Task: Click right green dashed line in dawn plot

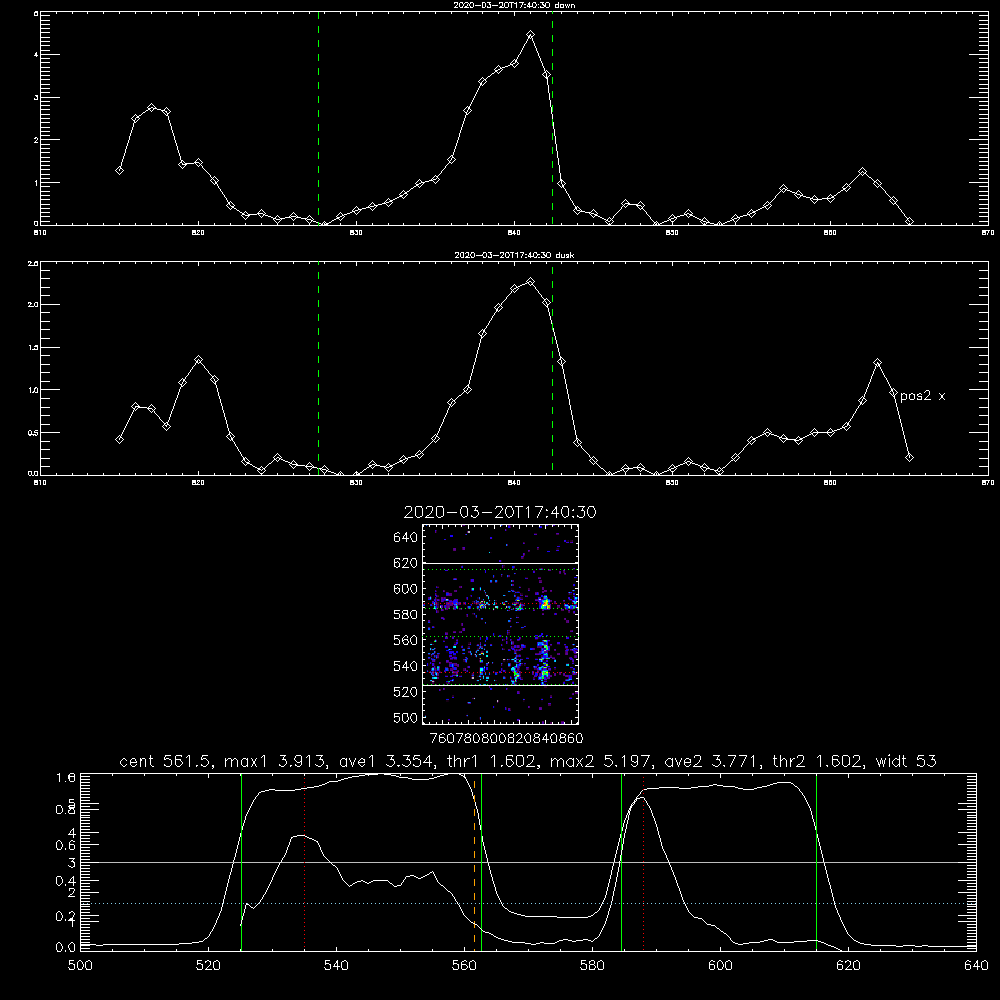Action: click(x=552, y=118)
